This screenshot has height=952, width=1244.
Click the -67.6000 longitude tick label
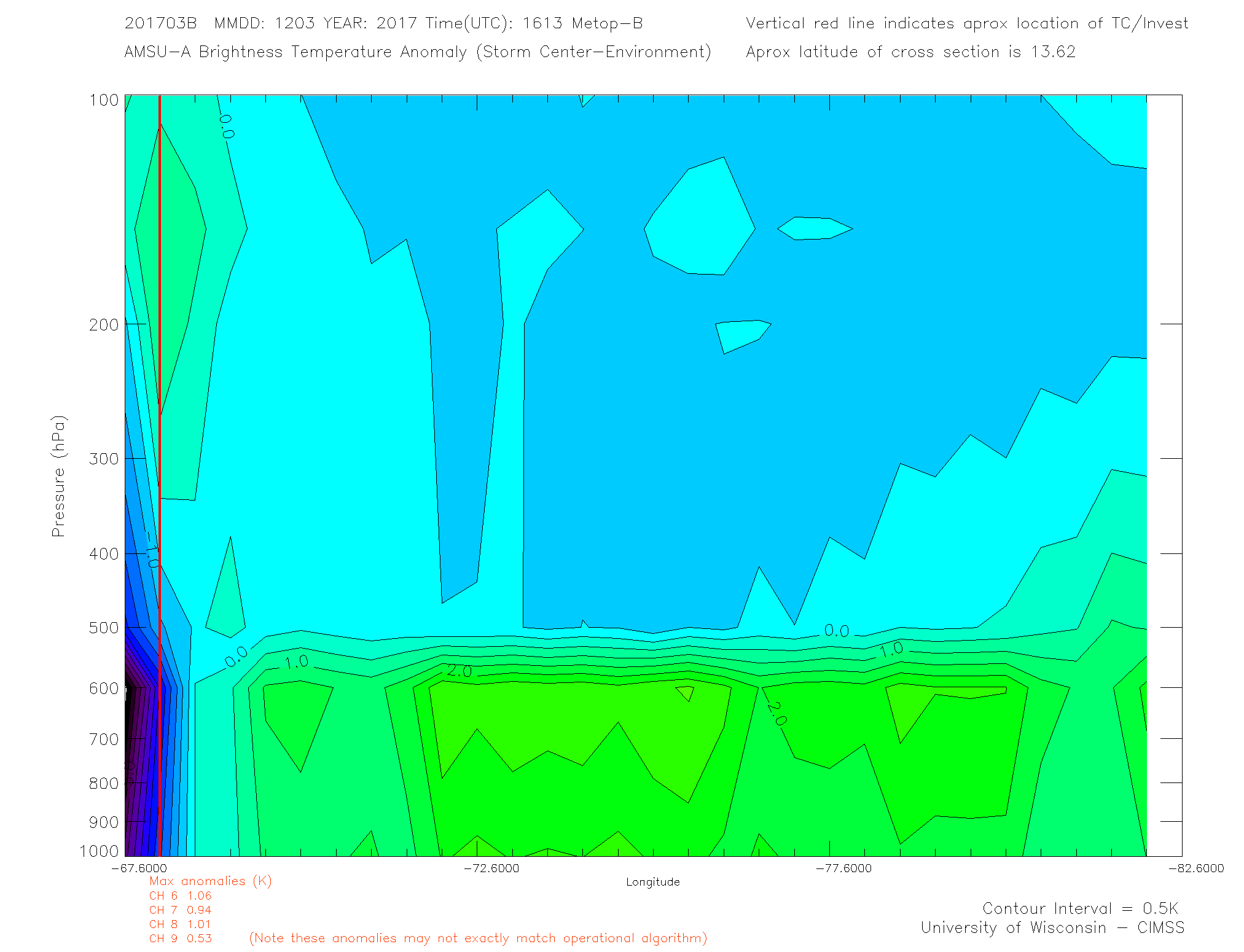coord(139,868)
